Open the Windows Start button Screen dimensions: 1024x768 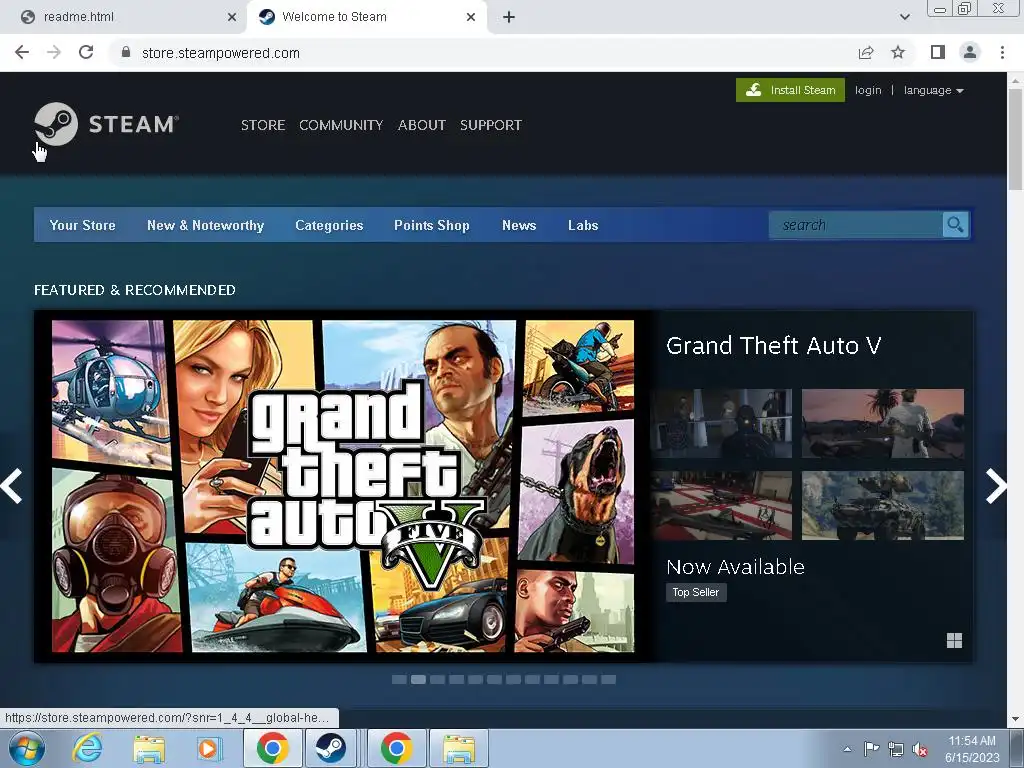27,748
